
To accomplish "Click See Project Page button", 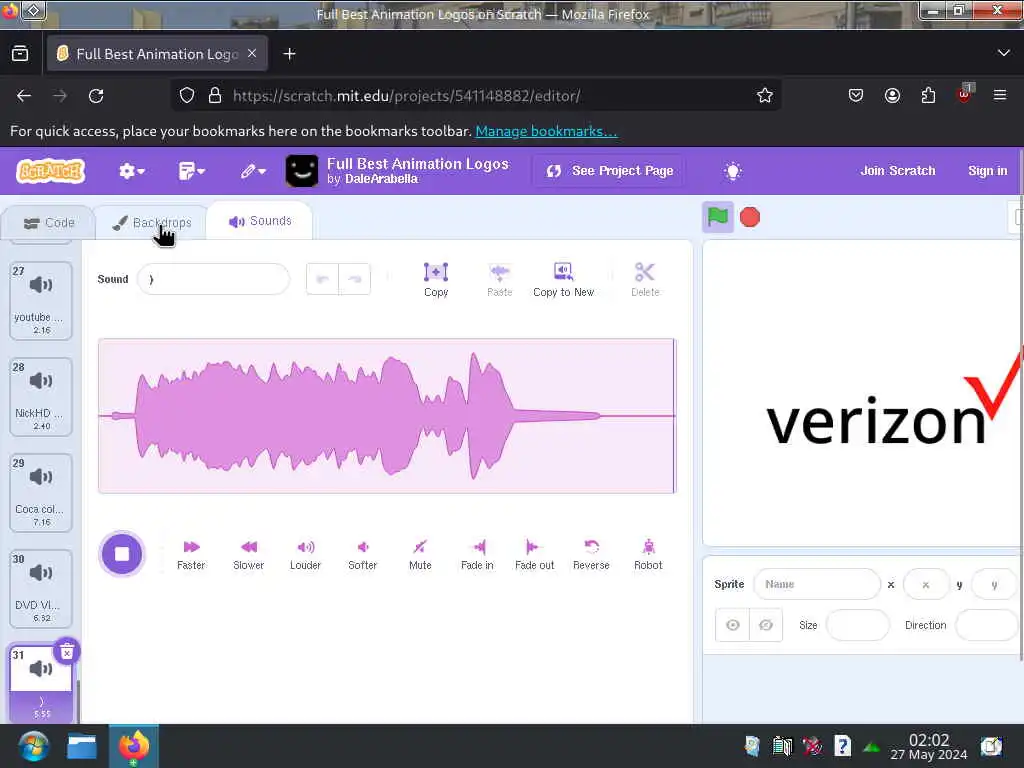I will point(609,171).
